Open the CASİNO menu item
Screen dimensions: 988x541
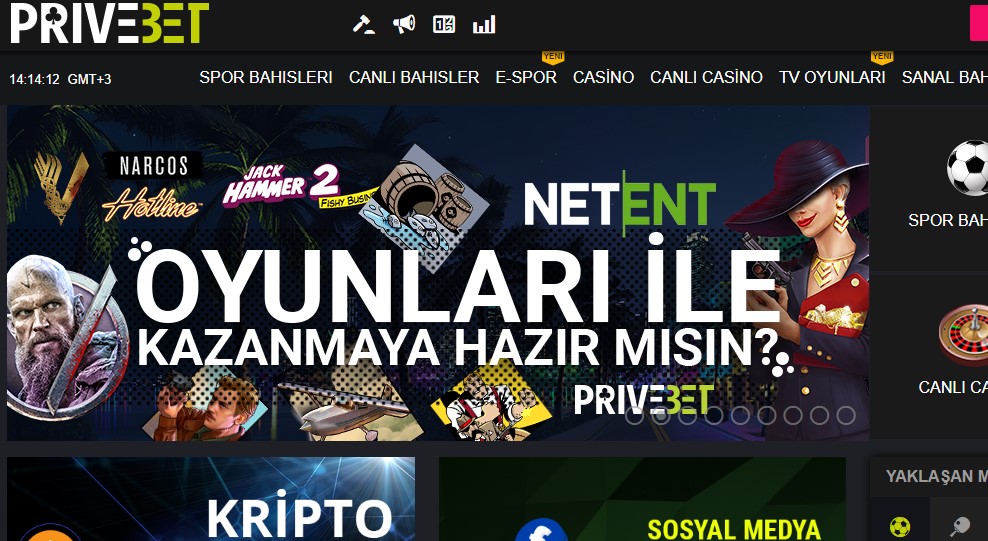(x=603, y=77)
